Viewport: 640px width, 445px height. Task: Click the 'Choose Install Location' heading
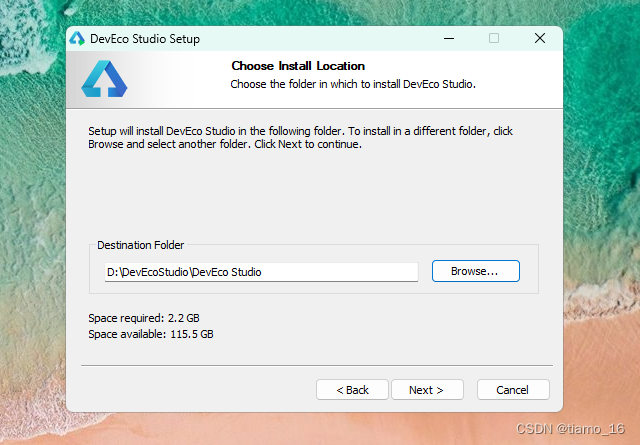click(x=298, y=66)
